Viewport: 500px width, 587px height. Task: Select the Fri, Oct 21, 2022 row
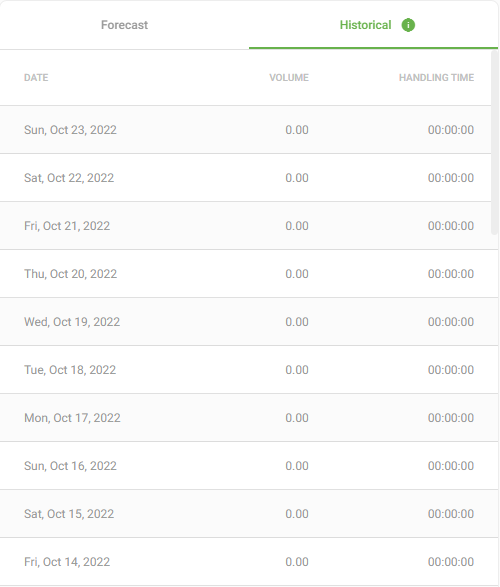tap(246, 226)
